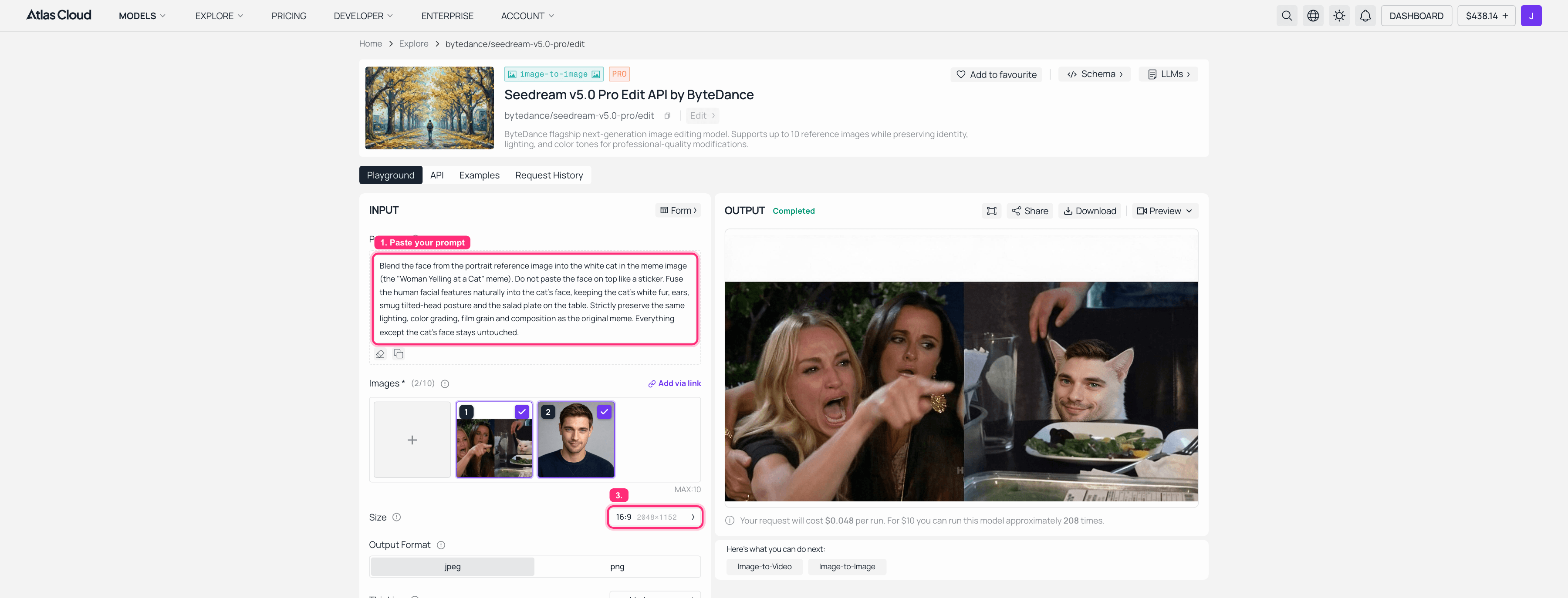The width and height of the screenshot is (1568, 598).
Task: Expand the ACCOUNT menu
Action: click(527, 16)
